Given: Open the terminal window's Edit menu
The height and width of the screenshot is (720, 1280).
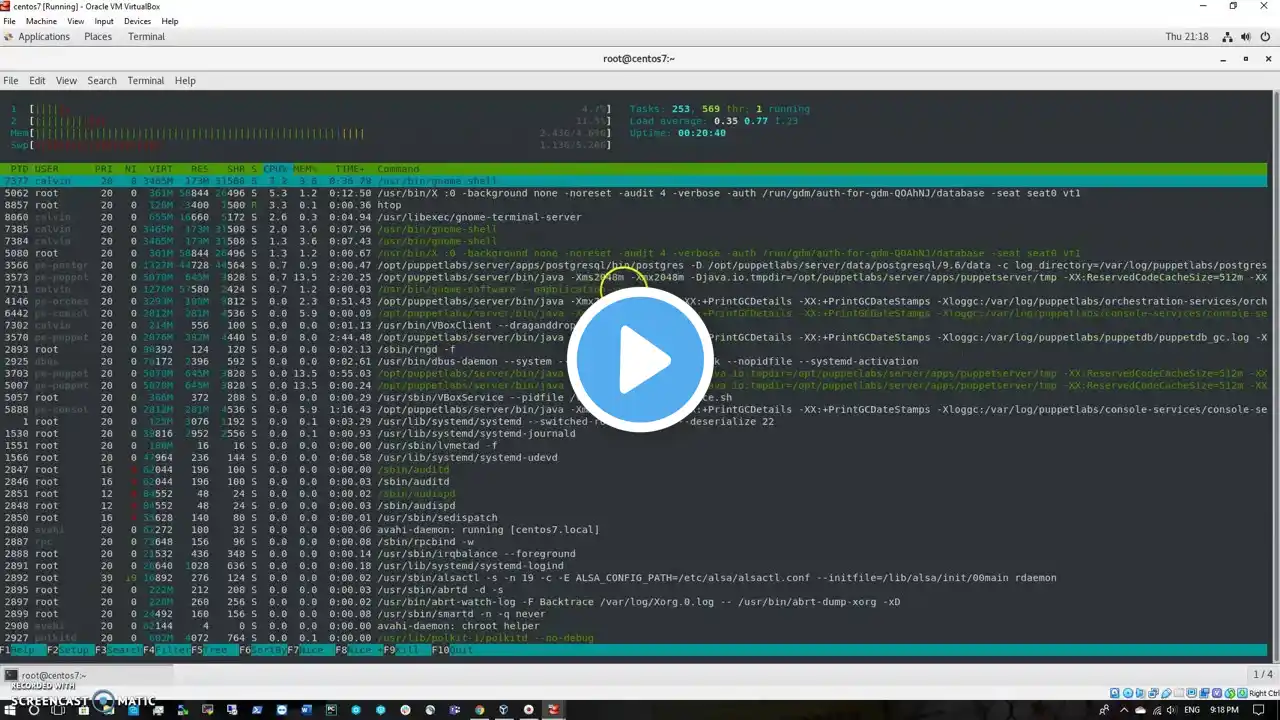Looking at the screenshot, I should [x=37, y=81].
